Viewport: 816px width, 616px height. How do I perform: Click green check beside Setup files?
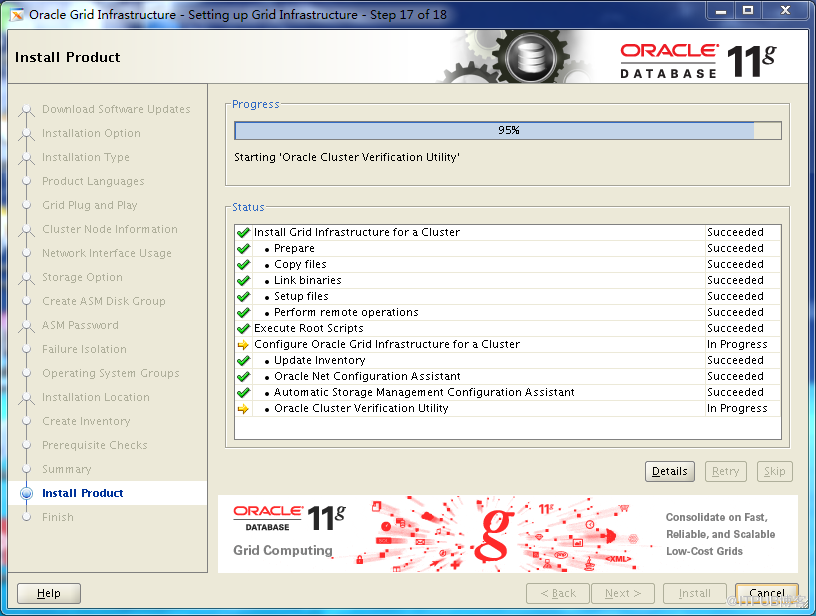pos(243,297)
